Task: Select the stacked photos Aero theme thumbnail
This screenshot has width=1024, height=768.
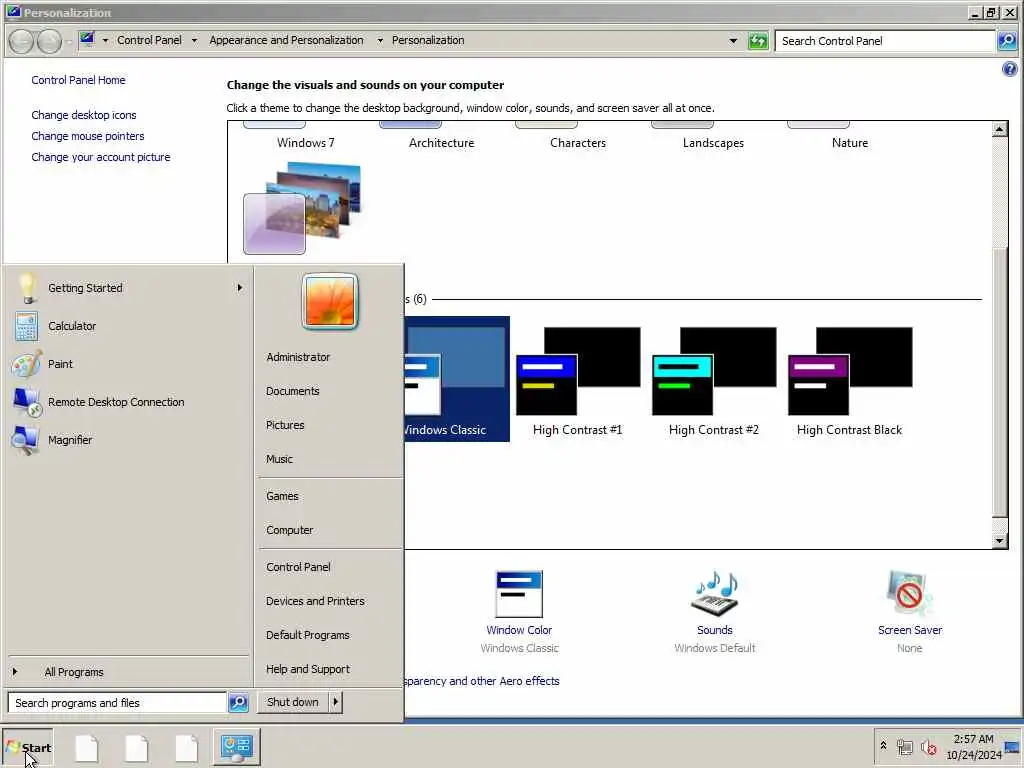Action: (x=302, y=208)
